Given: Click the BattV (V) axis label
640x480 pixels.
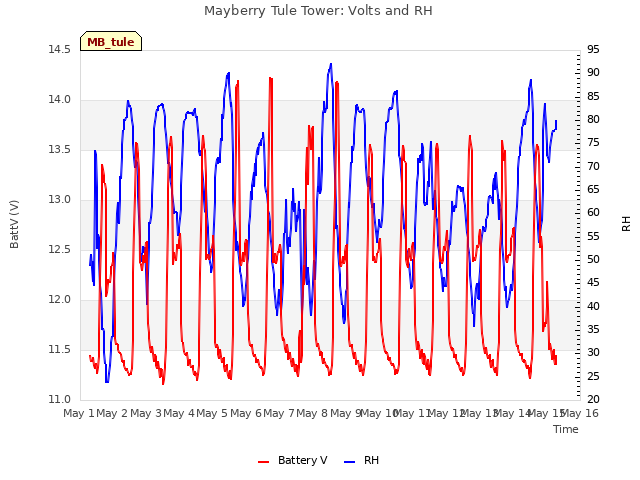Looking at the screenshot, I should pyautogui.click(x=14, y=224).
